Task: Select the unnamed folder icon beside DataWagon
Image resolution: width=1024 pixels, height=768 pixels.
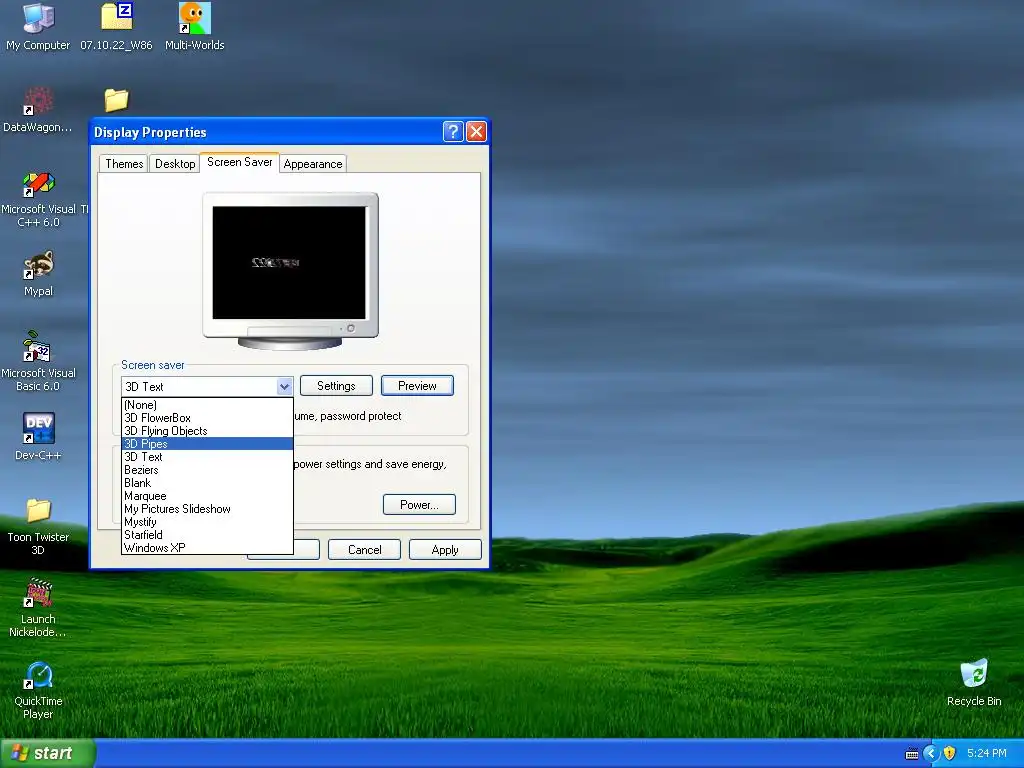Action: 116,100
